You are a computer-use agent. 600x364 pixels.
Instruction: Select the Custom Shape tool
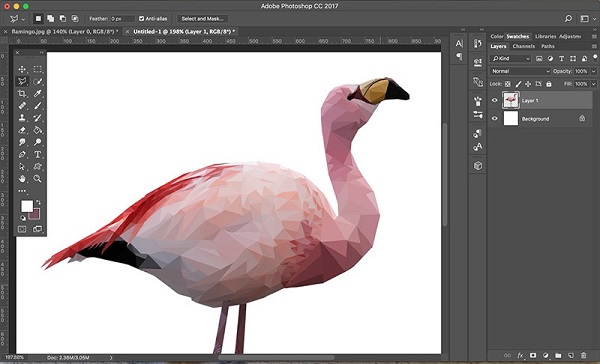[38, 166]
